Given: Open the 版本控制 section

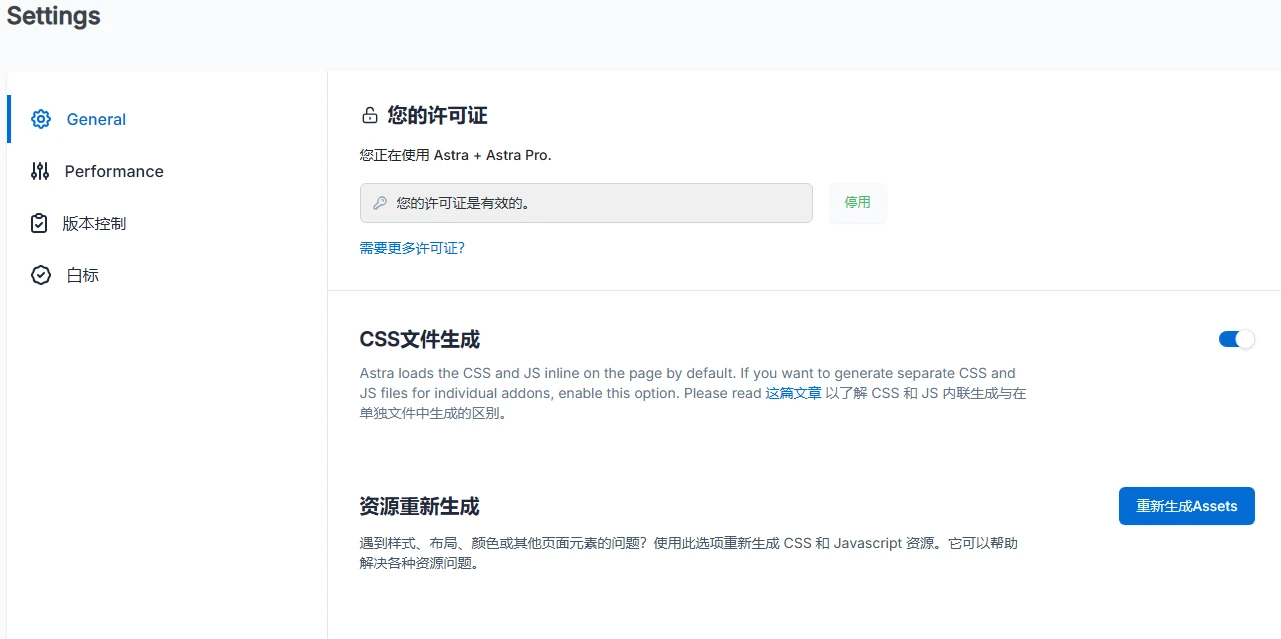Looking at the screenshot, I should [96, 223].
